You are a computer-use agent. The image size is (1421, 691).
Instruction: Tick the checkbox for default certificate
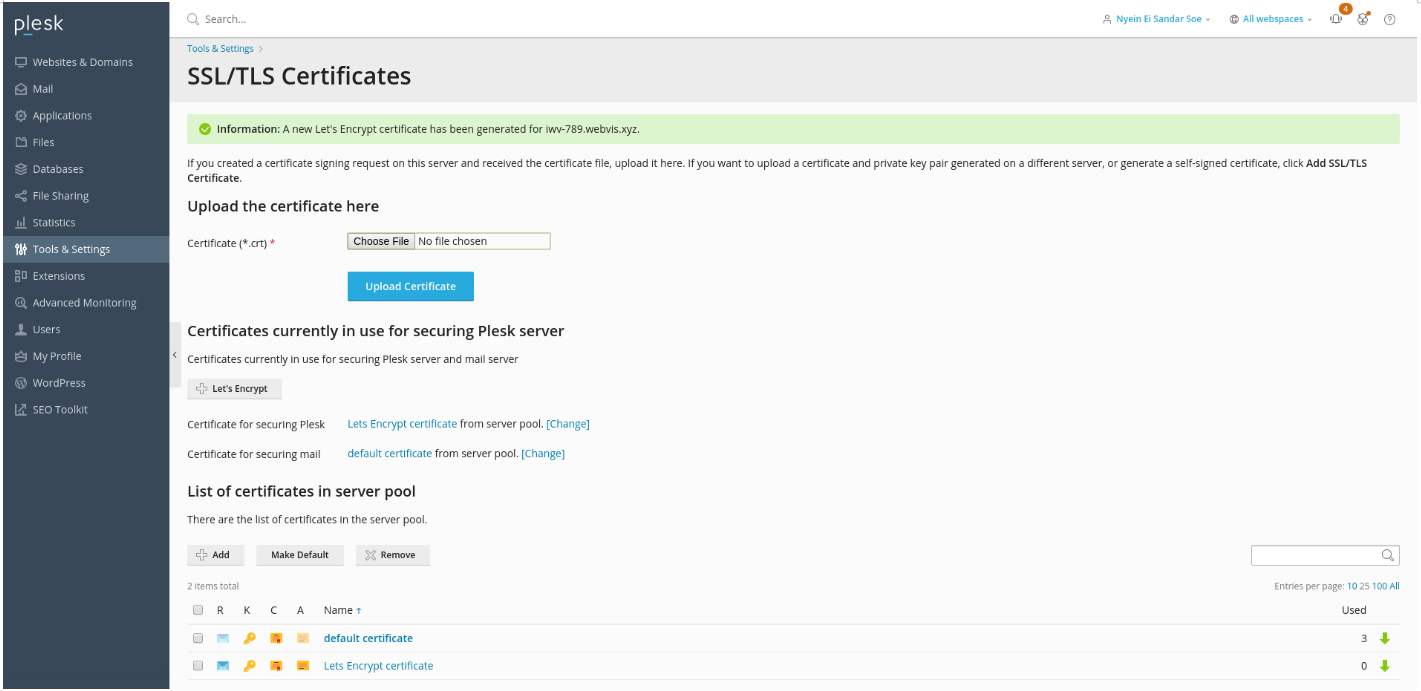pyautogui.click(x=198, y=638)
